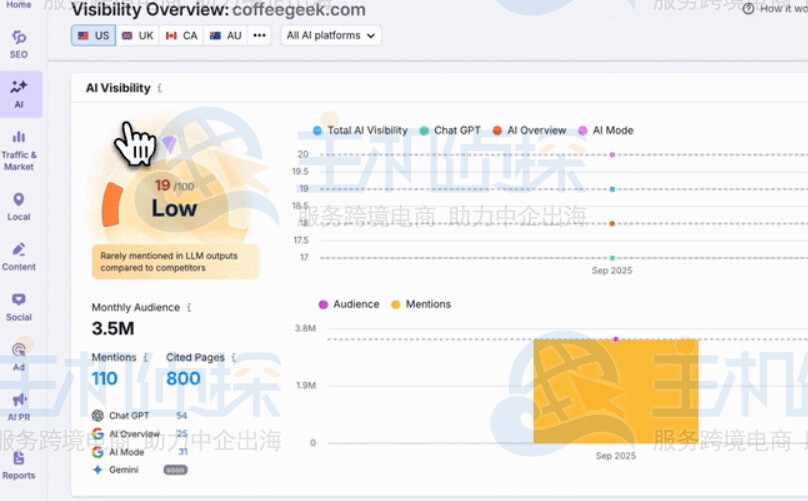Click the yellow Mentions bar for Sep 2025
This screenshot has height=501, width=808.
(616, 391)
